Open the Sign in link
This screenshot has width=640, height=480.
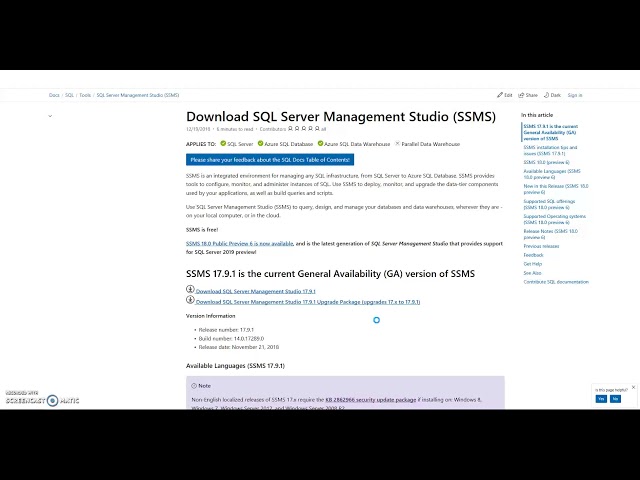click(575, 95)
